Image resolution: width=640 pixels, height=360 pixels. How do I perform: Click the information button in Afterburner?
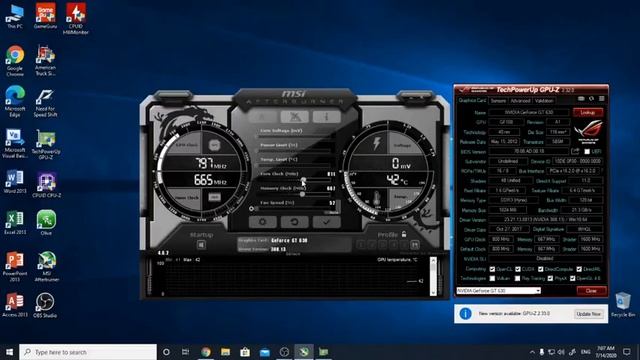pyautogui.click(x=327, y=117)
